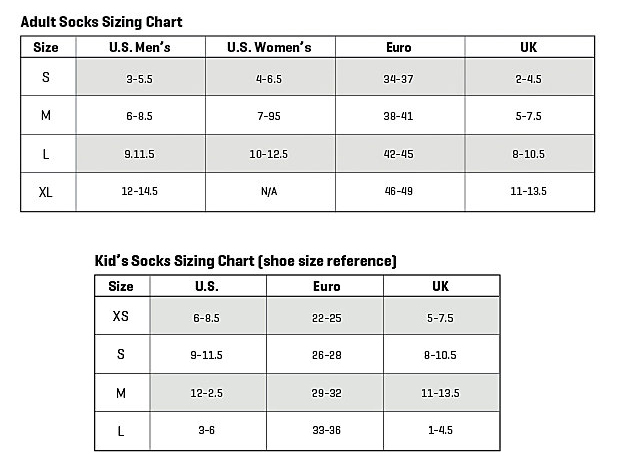Click the kid's chart "U.S." column header
Viewport: 621px width, 465px height.
click(x=208, y=286)
